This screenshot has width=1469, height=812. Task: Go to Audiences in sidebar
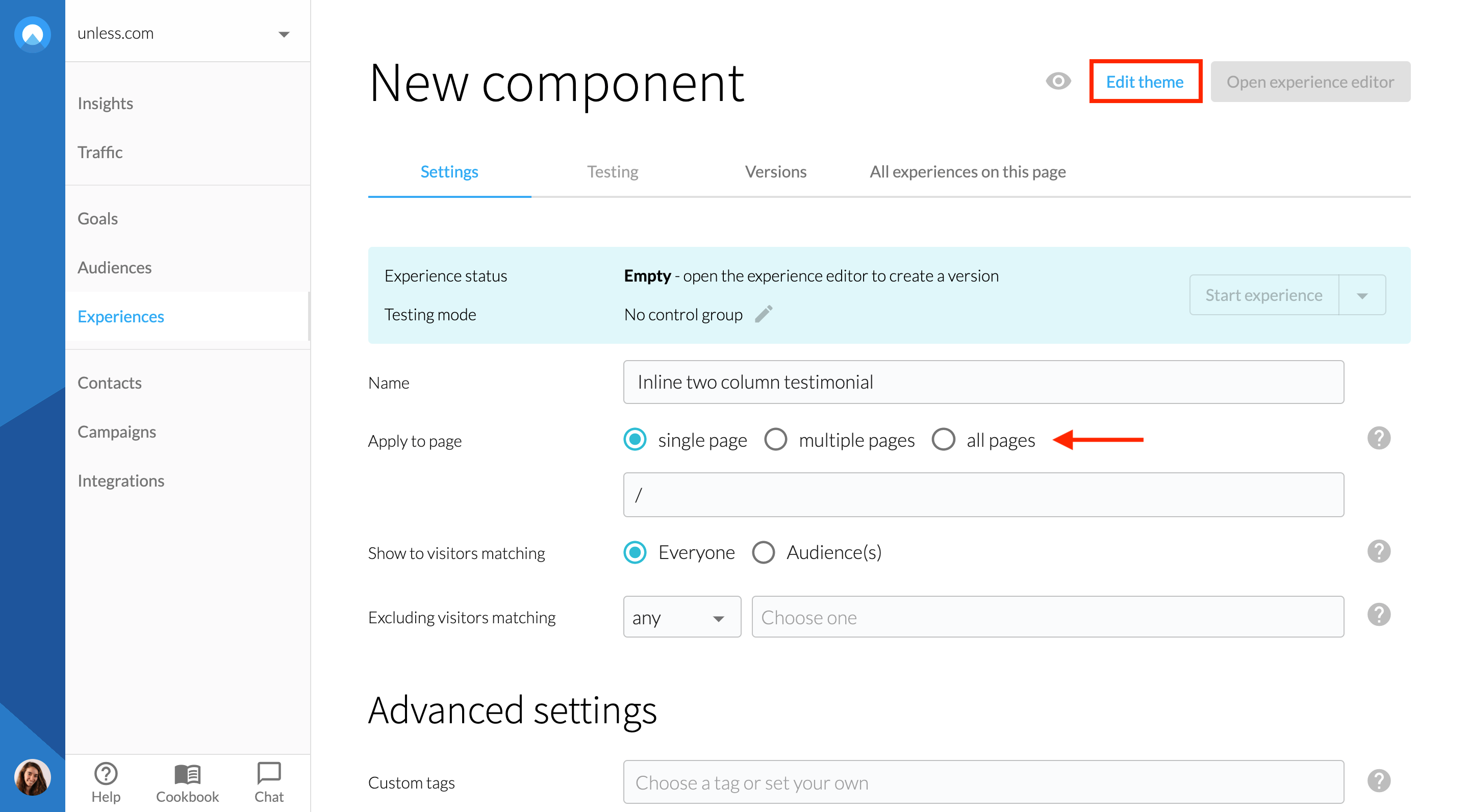pos(115,267)
